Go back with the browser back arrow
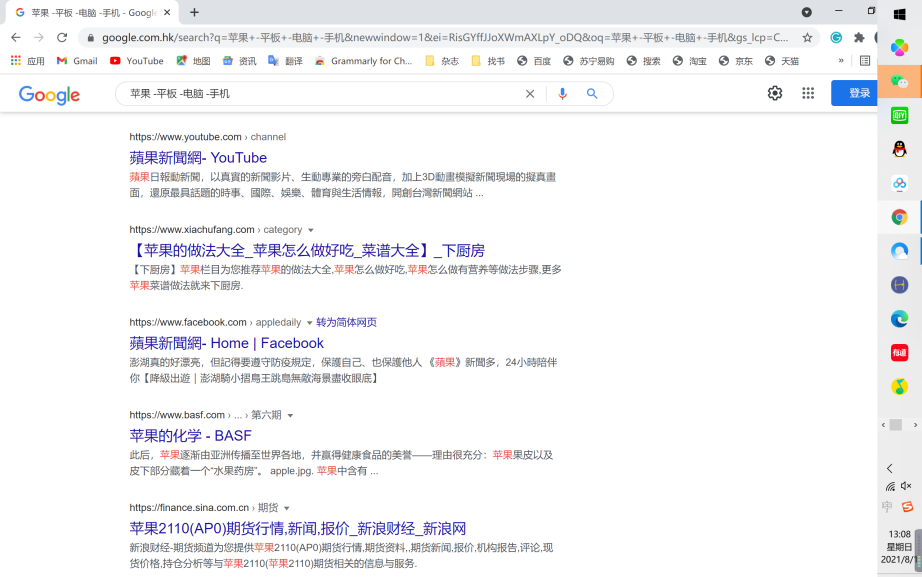 click(16, 37)
